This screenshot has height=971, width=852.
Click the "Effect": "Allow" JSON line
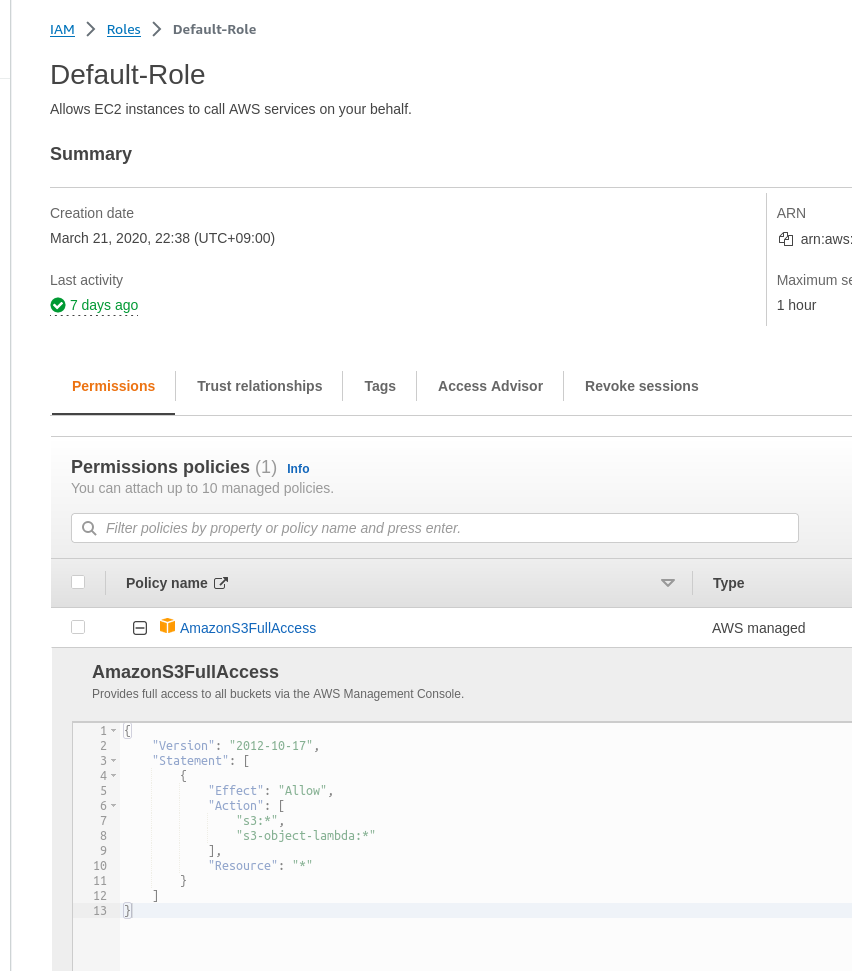(271, 791)
